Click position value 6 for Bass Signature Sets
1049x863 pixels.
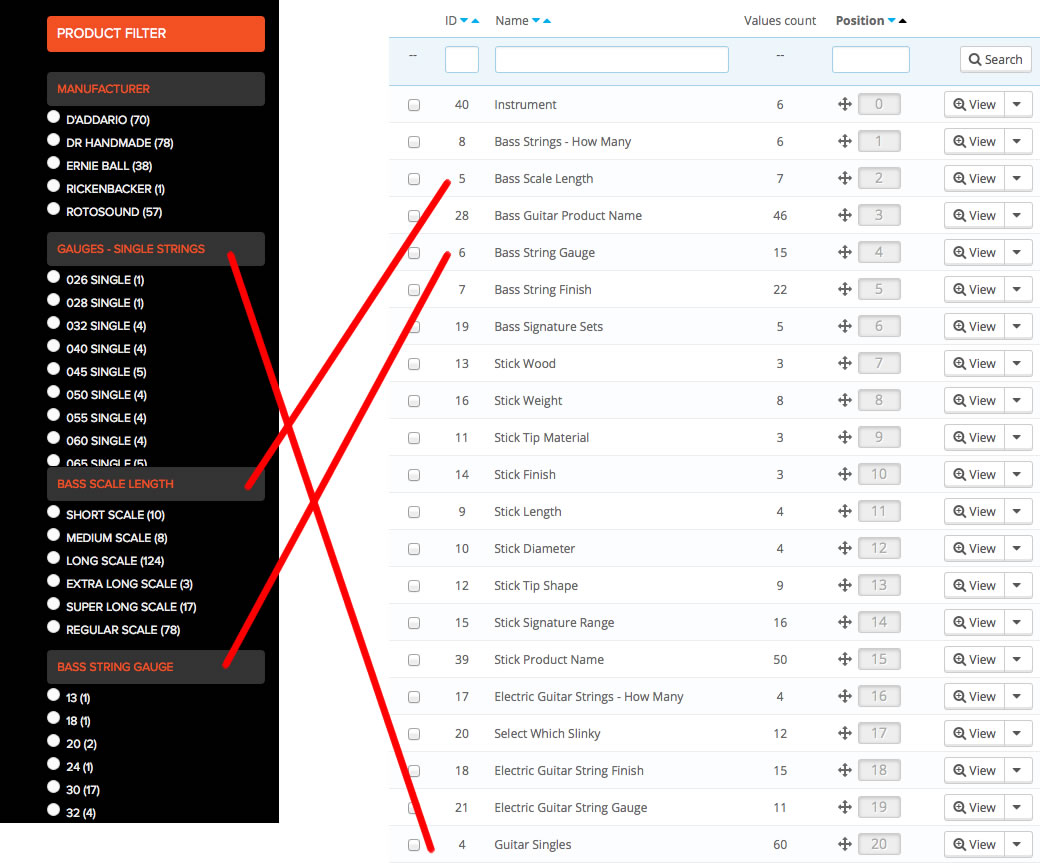click(x=879, y=326)
